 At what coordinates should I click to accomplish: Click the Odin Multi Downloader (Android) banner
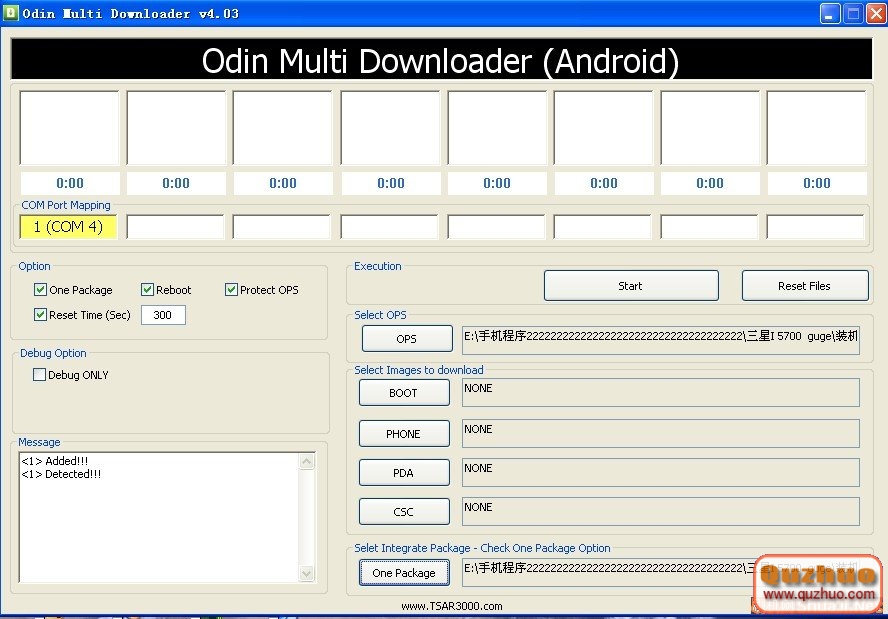click(441, 59)
